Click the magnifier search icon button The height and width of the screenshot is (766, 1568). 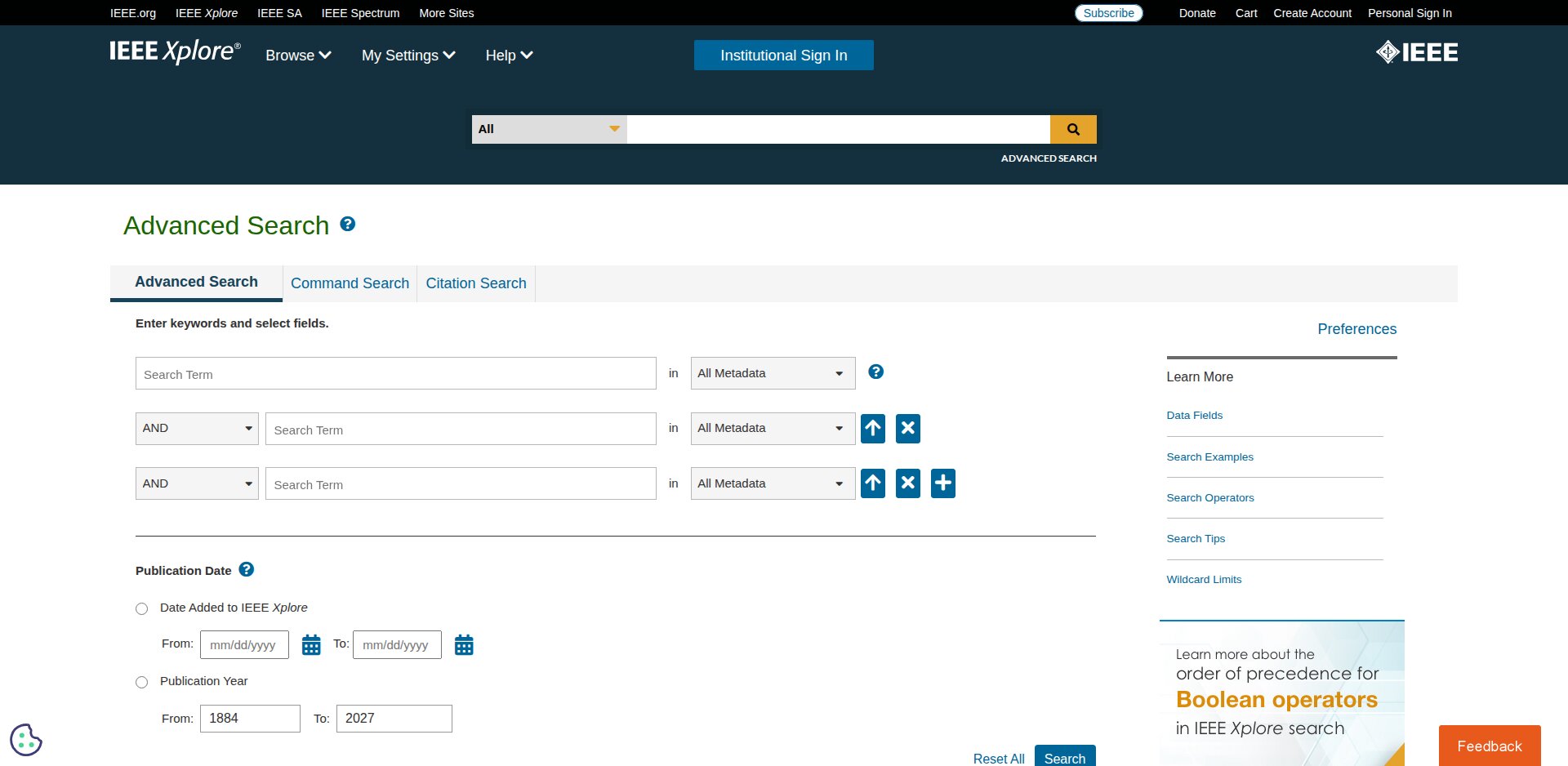pos(1073,129)
